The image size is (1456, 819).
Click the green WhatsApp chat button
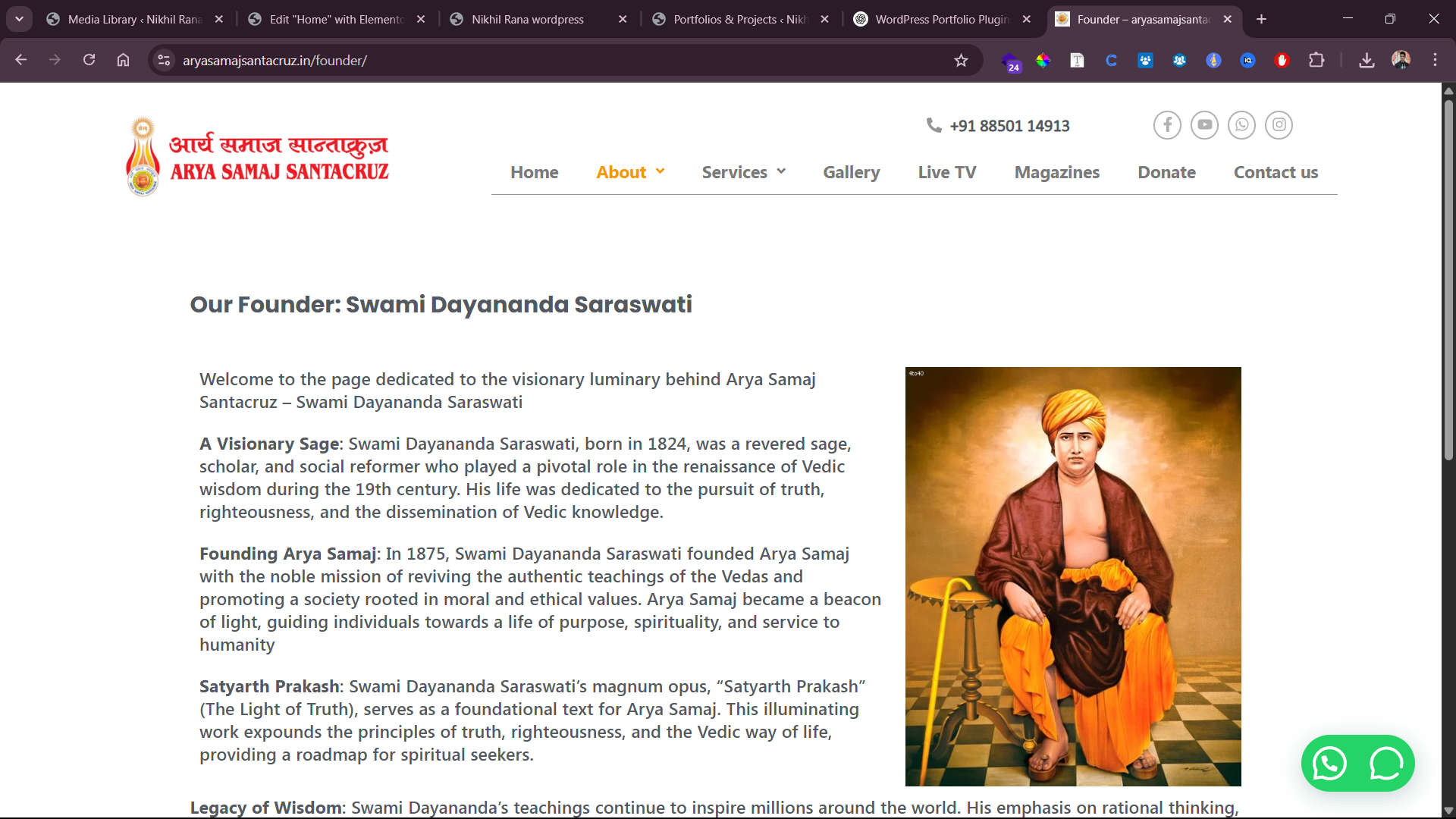point(1357,763)
